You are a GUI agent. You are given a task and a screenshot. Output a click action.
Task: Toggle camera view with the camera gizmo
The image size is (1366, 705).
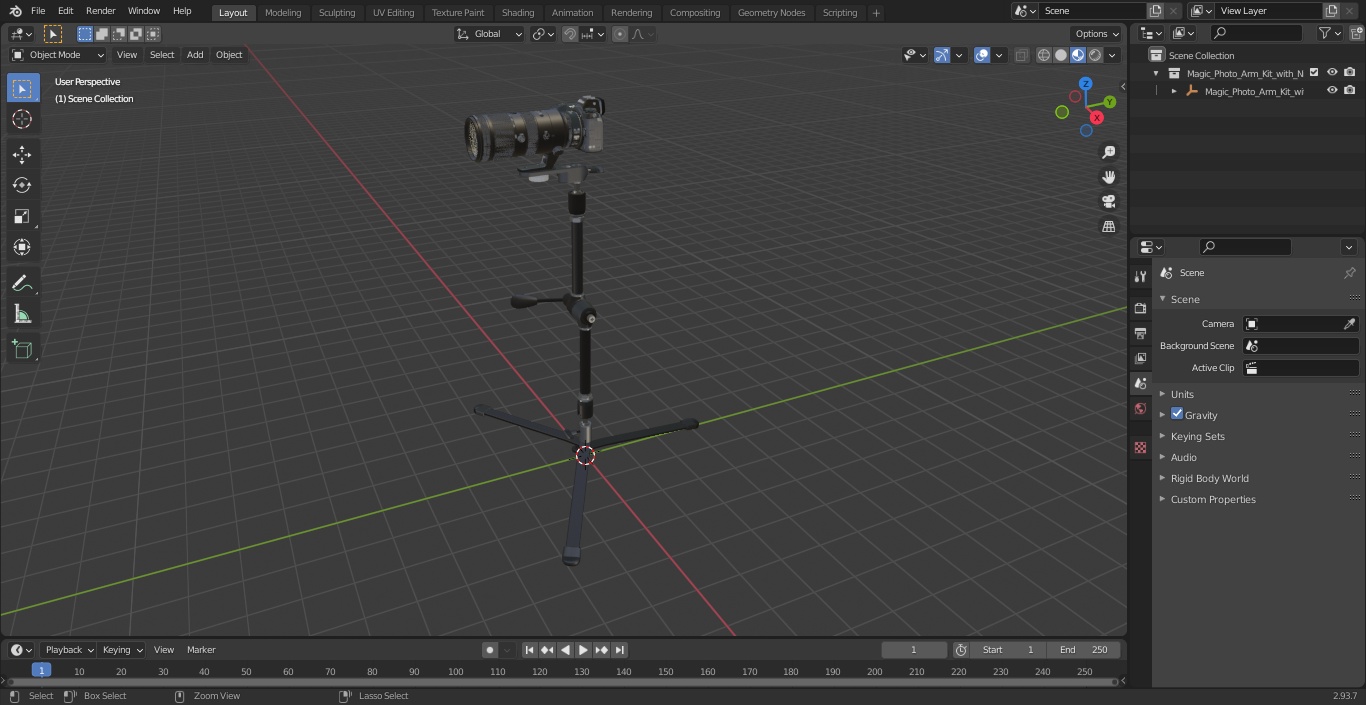pos(1108,201)
